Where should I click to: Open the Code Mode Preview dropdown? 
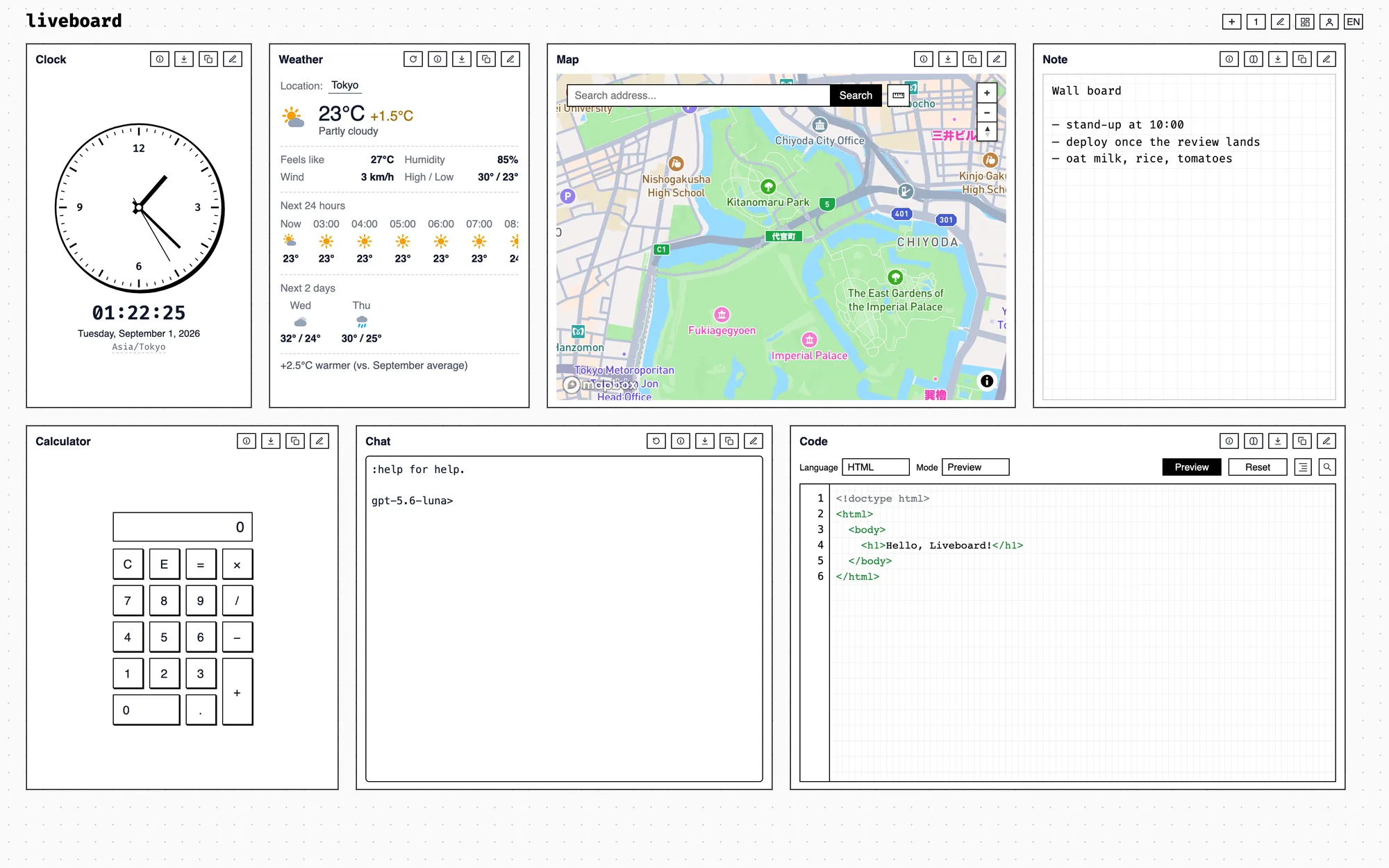click(976, 467)
